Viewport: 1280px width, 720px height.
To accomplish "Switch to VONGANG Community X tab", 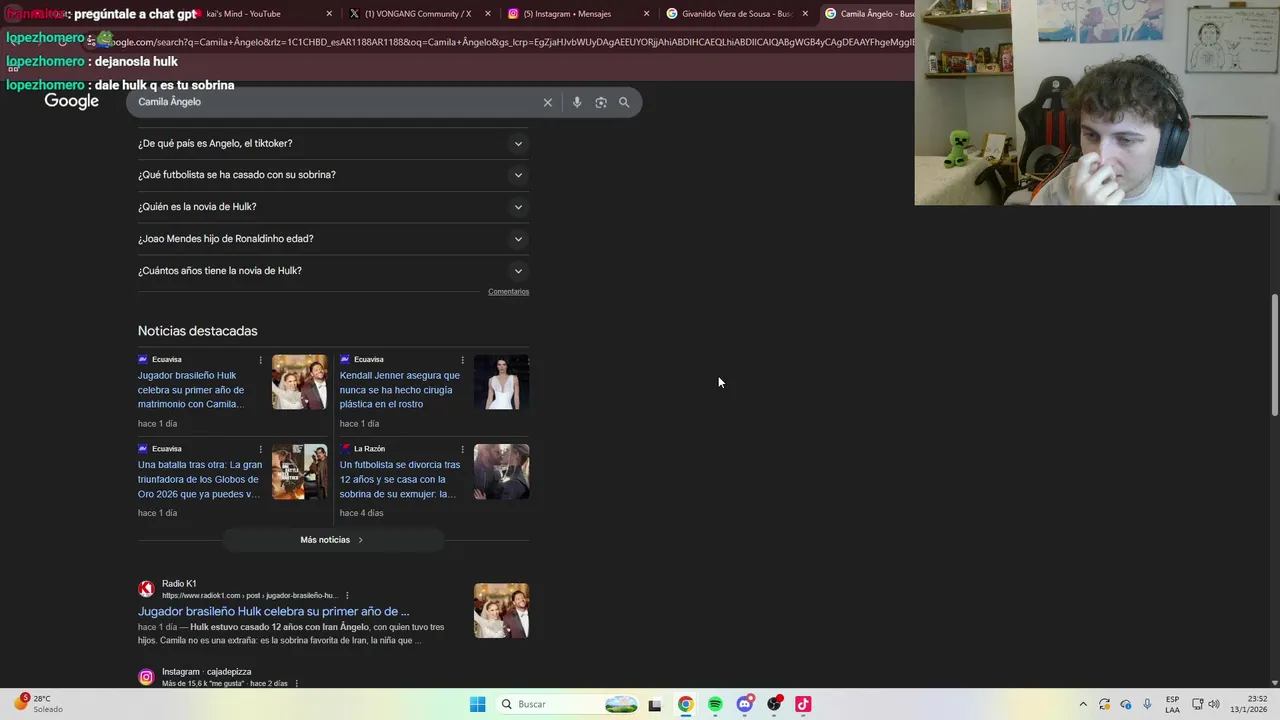I will [419, 14].
